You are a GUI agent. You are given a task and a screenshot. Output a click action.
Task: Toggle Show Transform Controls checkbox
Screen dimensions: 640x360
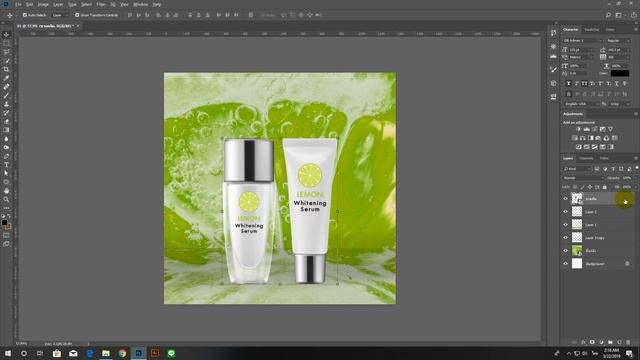click(x=77, y=15)
